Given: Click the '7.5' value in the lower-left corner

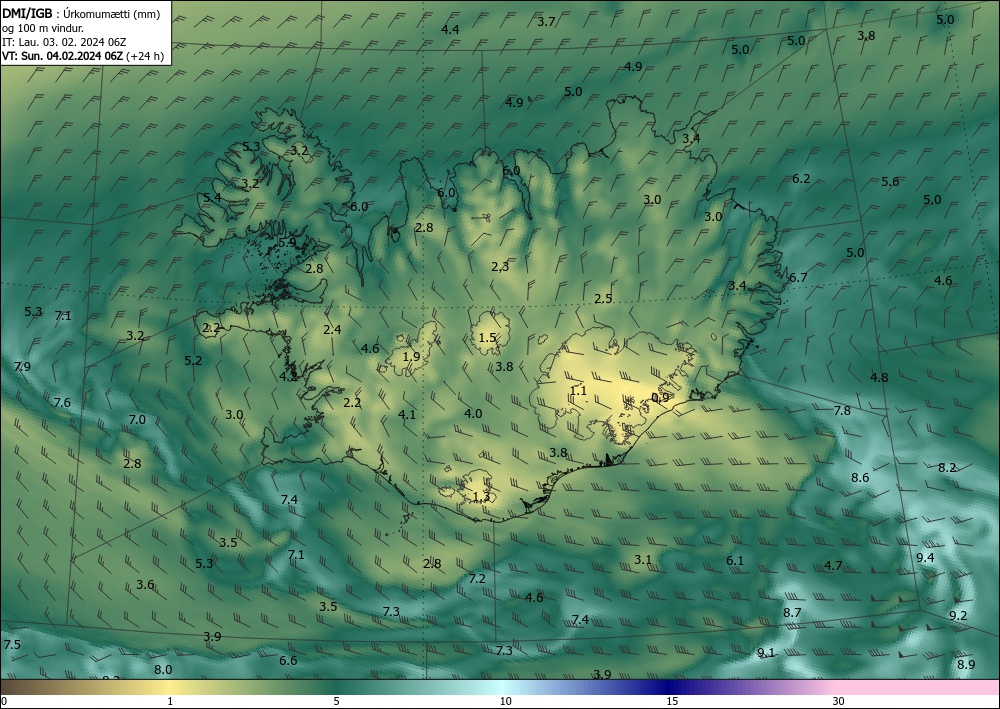Looking at the screenshot, I should pyautogui.click(x=12, y=645).
